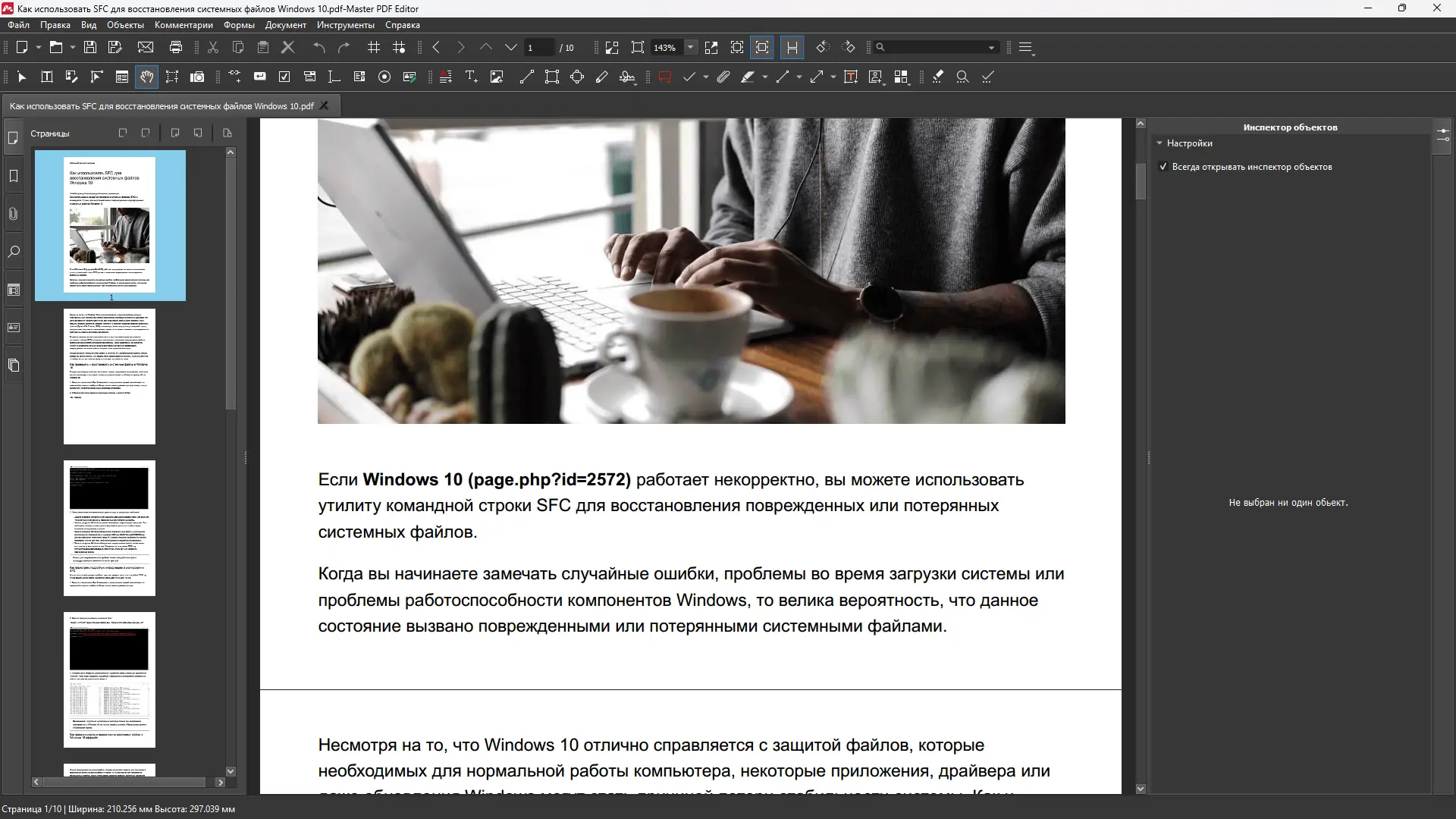This screenshot has height=819, width=1456.
Task: Uncheck "Всегда открывать инспектор объектов"
Action: pyautogui.click(x=1163, y=167)
